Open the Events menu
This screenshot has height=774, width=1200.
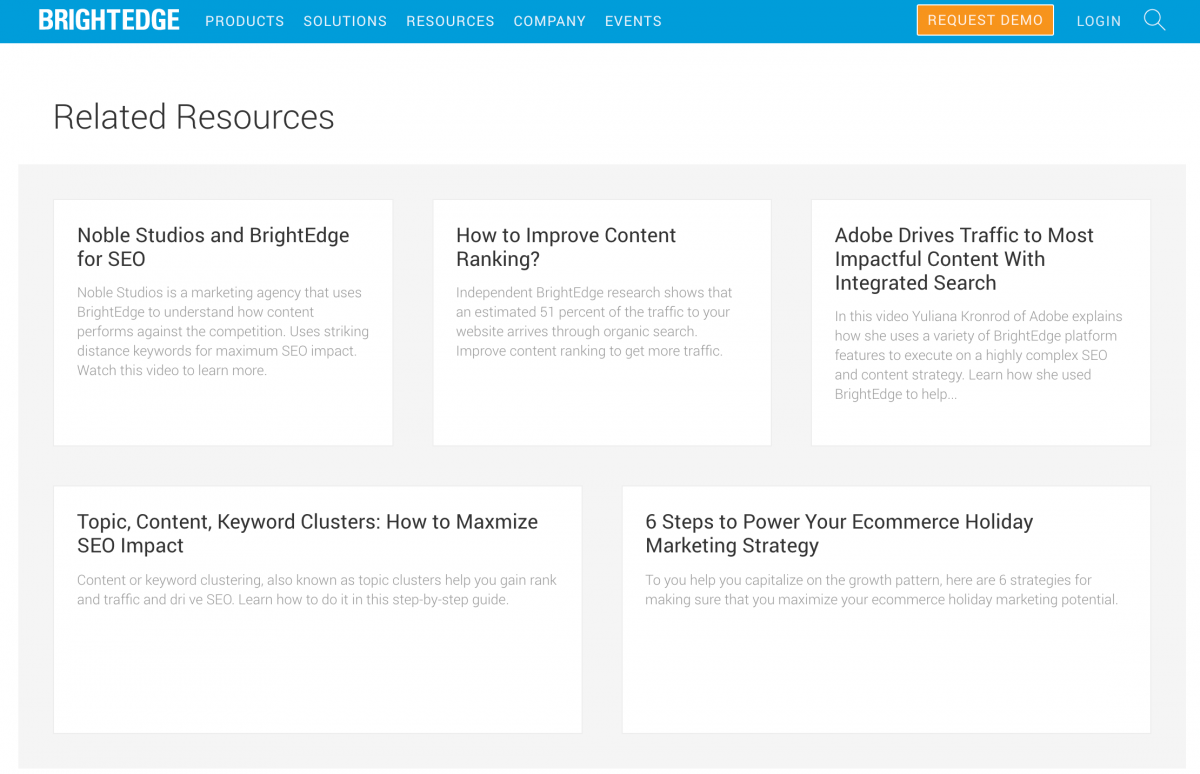tap(633, 21)
